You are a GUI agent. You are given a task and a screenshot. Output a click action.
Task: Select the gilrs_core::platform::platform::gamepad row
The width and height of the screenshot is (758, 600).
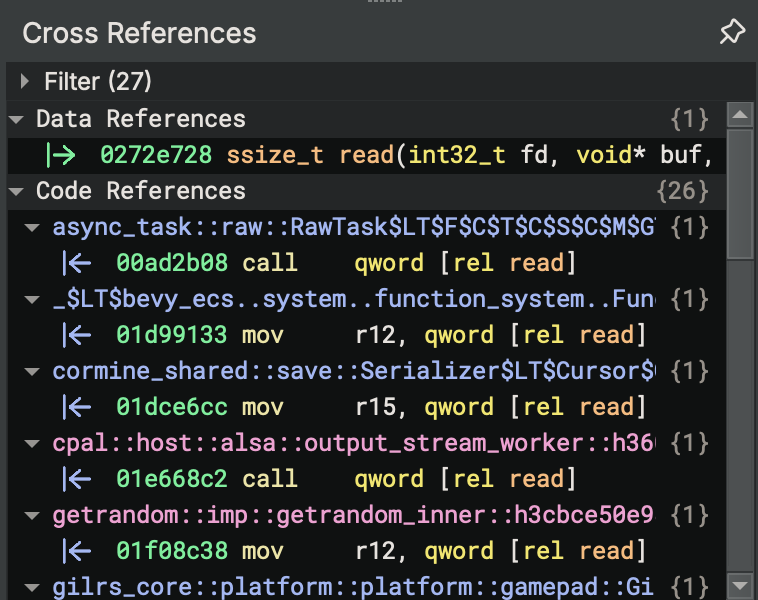[367, 586]
